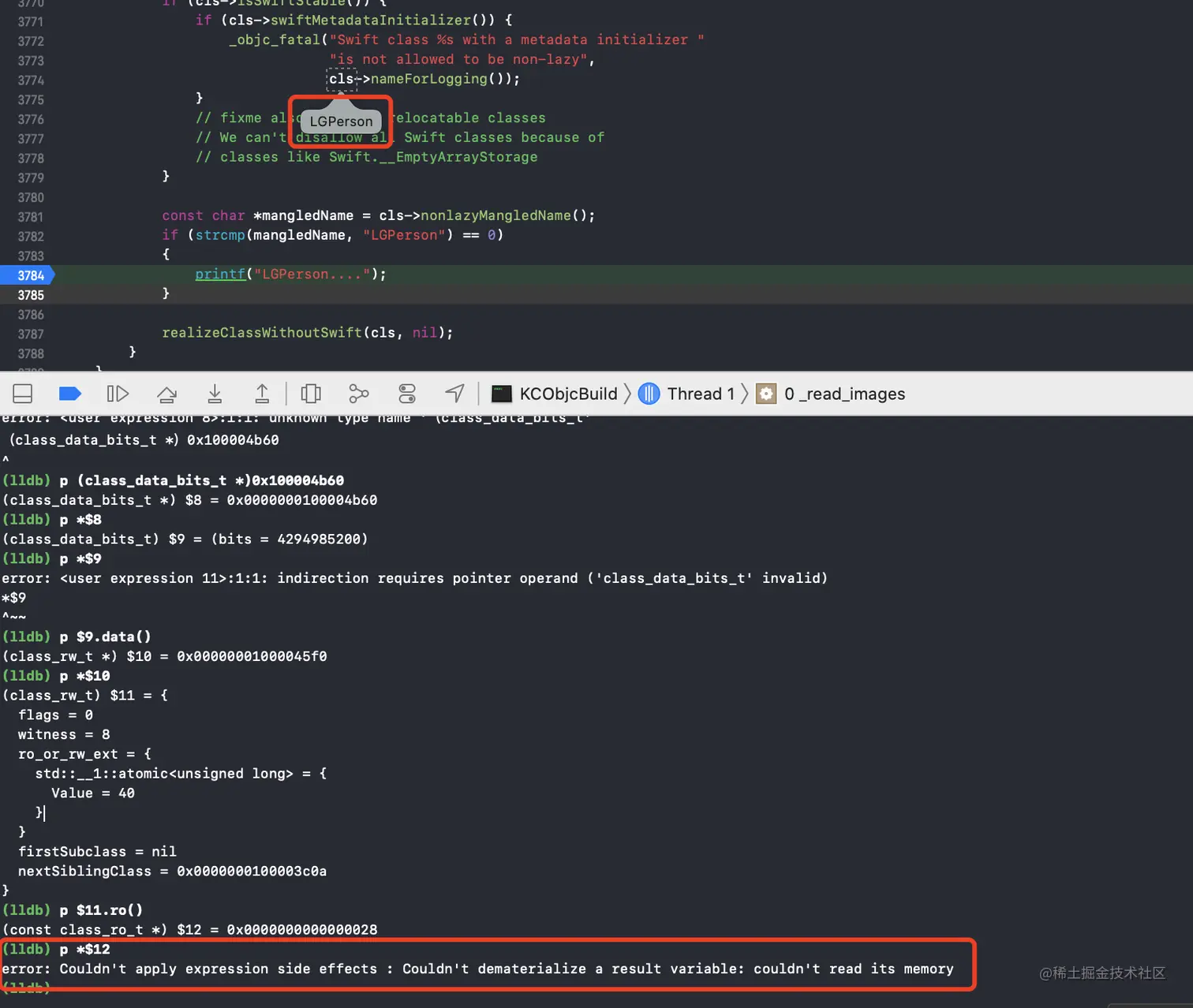The width and height of the screenshot is (1193, 1008).
Task: Click the 'indirection requires pointer operand' error line
Action: pos(415,578)
